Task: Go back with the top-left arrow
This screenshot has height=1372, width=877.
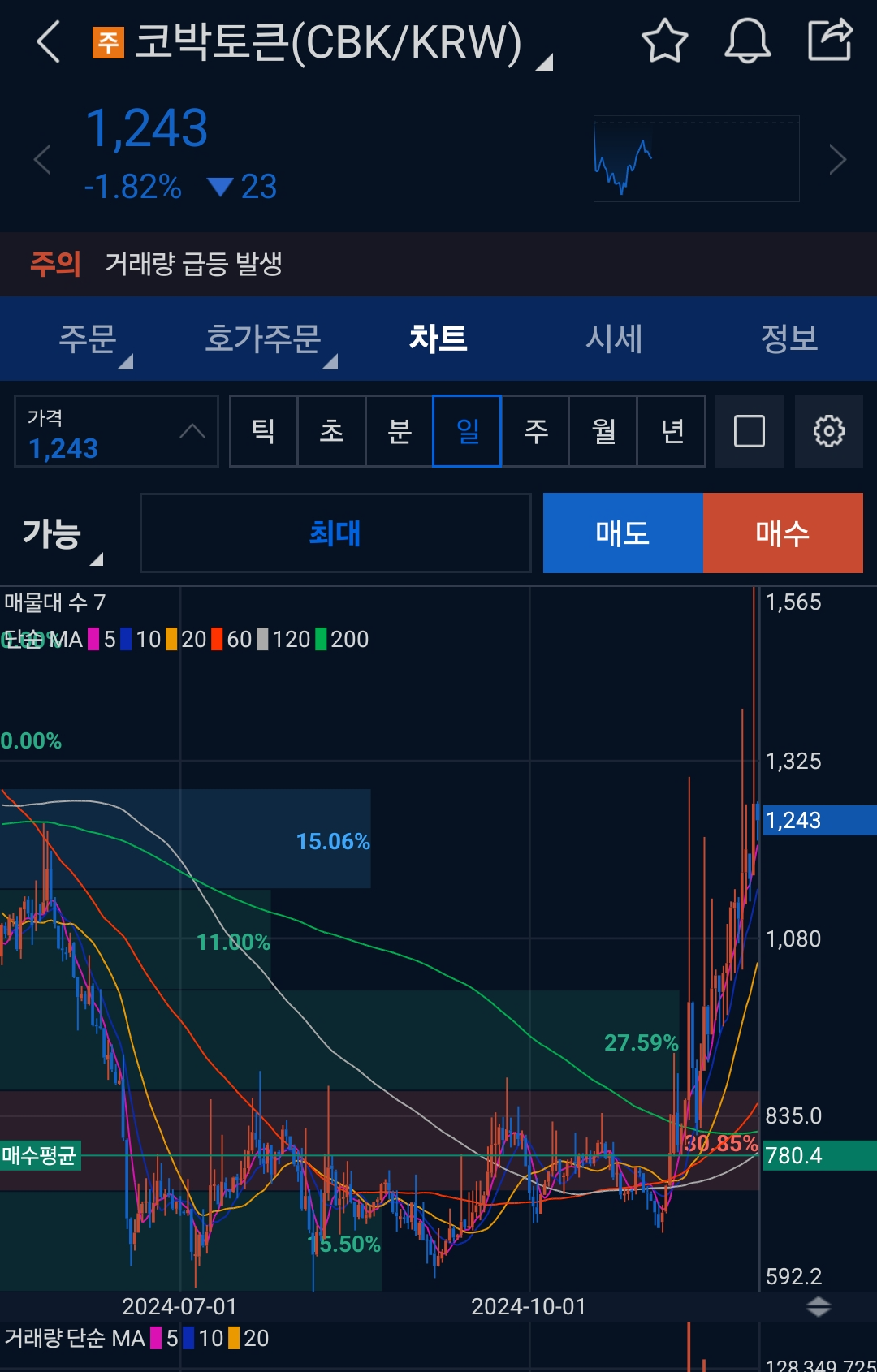Action: click(x=49, y=42)
